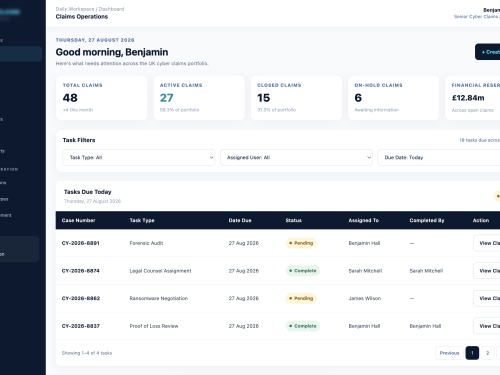Sort by the Status column header
500x375 pixels.
click(294, 220)
